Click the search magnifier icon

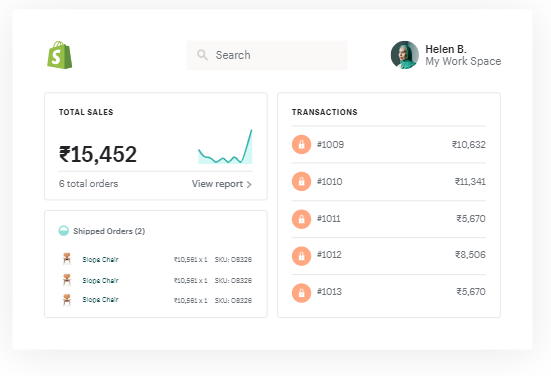click(202, 55)
